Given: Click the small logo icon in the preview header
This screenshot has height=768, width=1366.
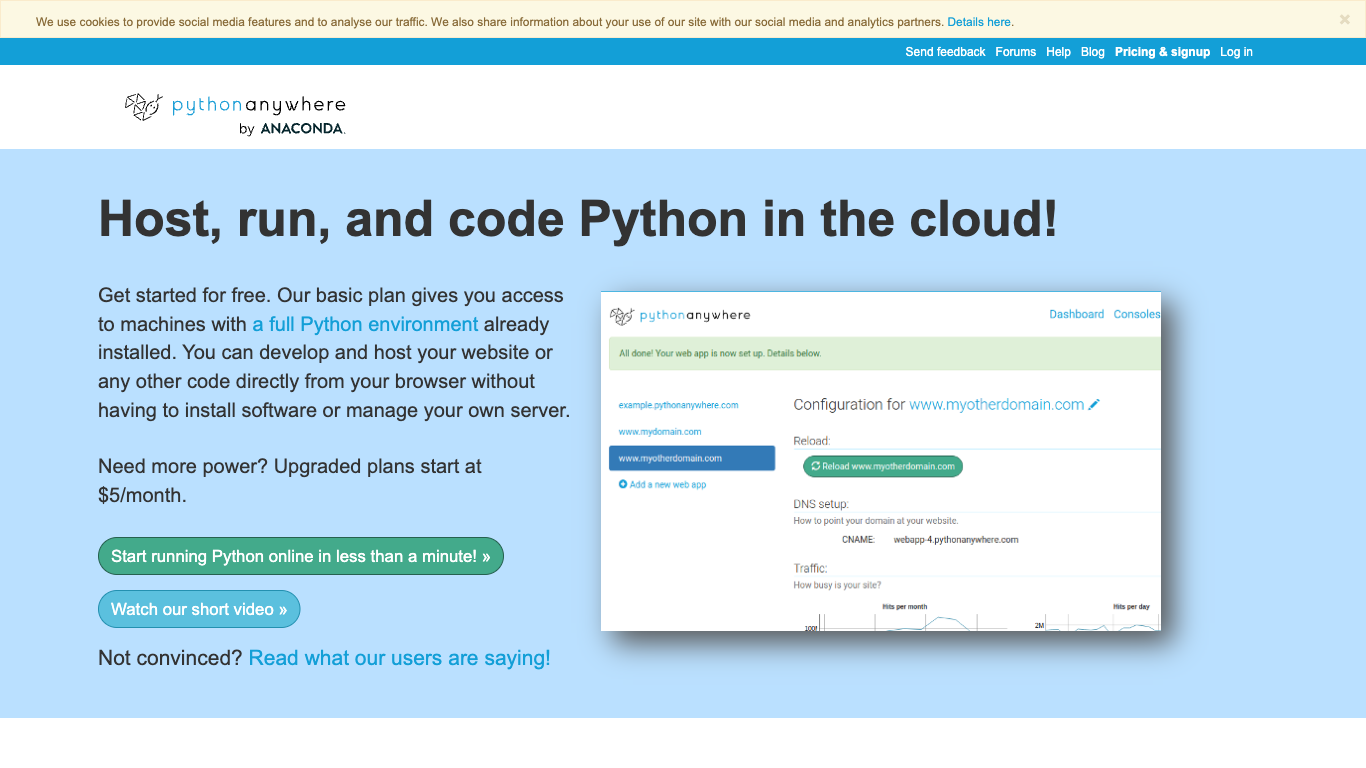Looking at the screenshot, I should point(622,316).
